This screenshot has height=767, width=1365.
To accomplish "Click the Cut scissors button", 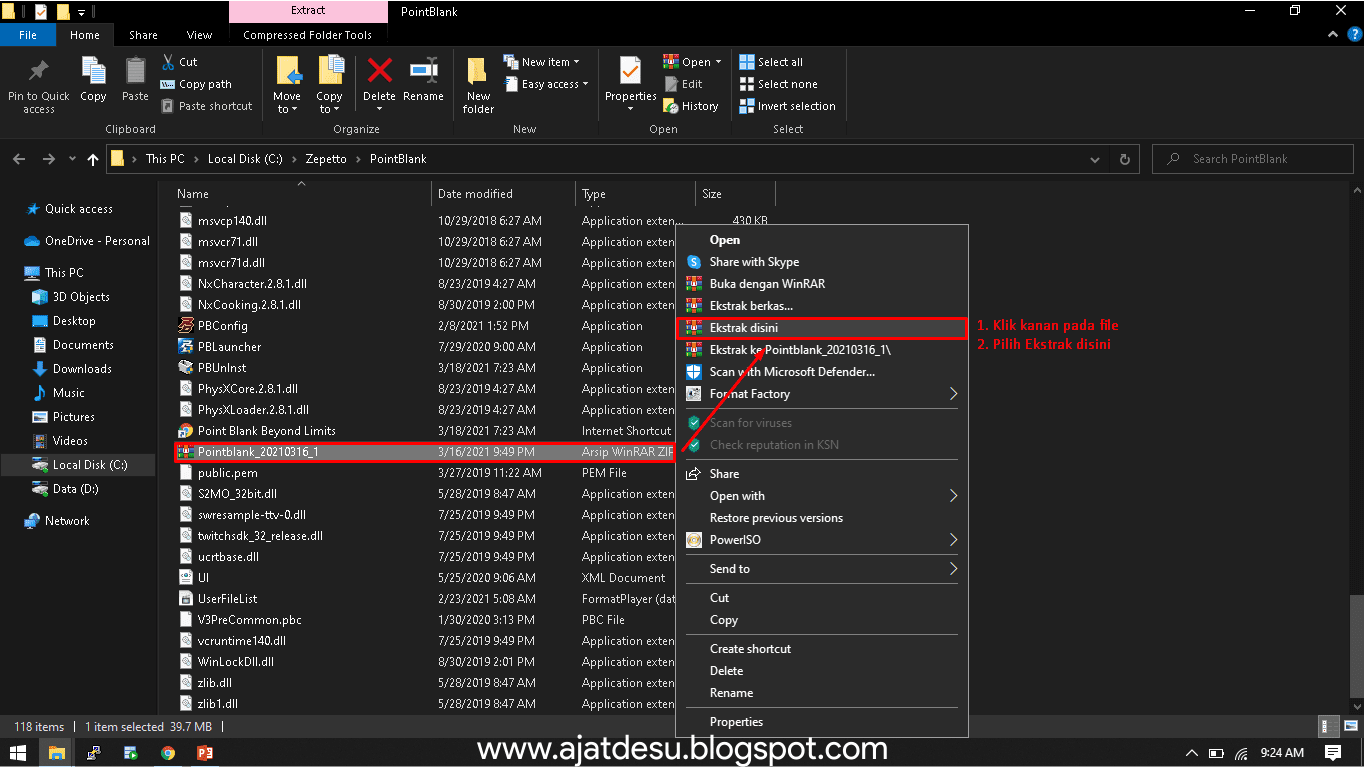I will pyautogui.click(x=179, y=62).
